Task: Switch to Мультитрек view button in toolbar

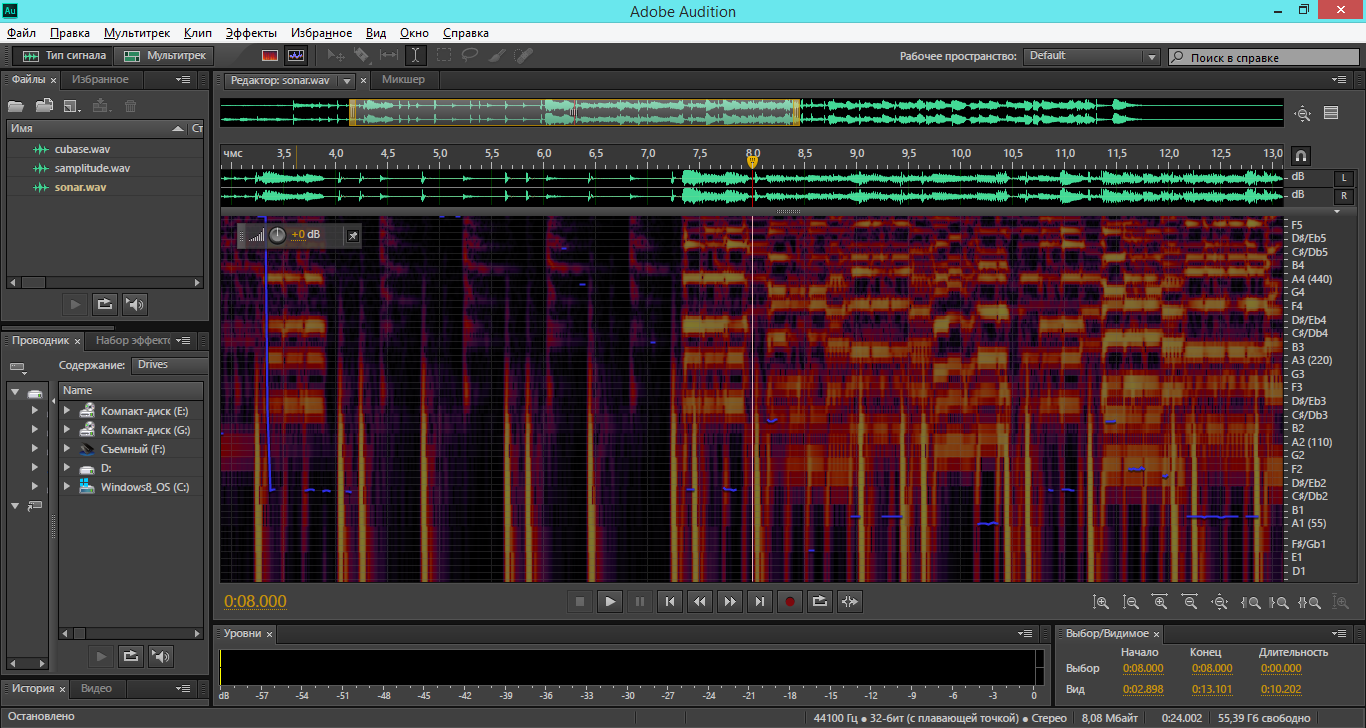Action: [165, 56]
